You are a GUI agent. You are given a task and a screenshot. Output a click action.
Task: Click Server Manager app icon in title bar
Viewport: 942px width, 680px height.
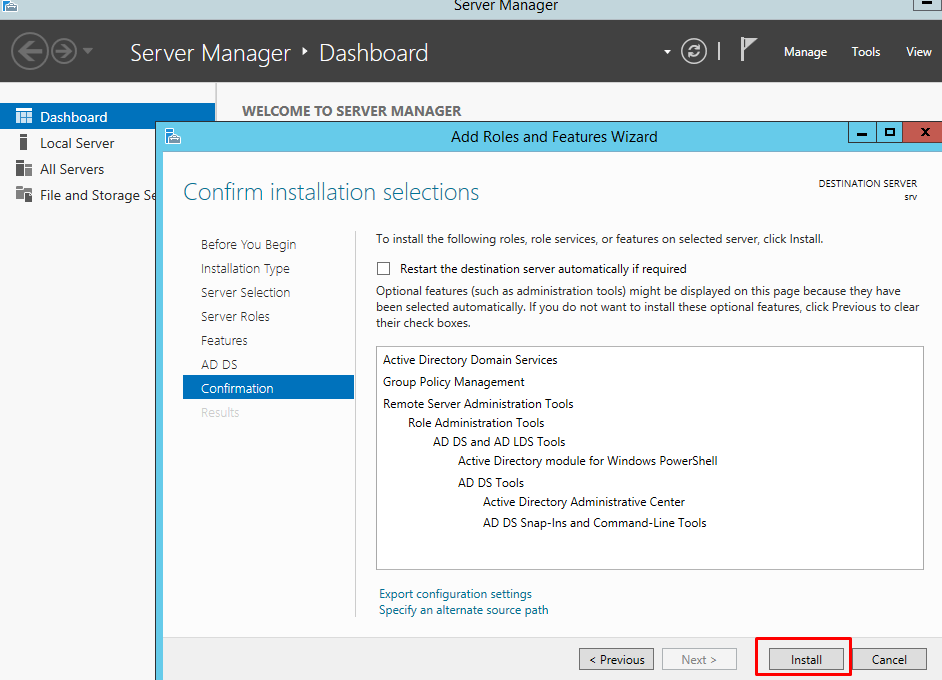pyautogui.click(x=10, y=7)
